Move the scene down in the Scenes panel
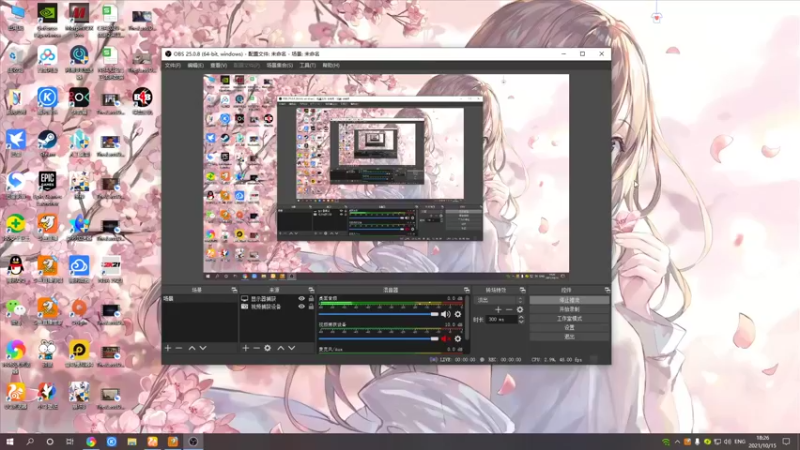This screenshot has width=800, height=450. pyautogui.click(x=203, y=348)
